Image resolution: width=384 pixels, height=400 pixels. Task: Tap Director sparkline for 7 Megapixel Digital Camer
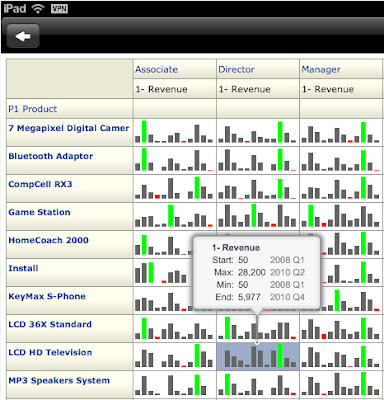pyautogui.click(x=257, y=132)
